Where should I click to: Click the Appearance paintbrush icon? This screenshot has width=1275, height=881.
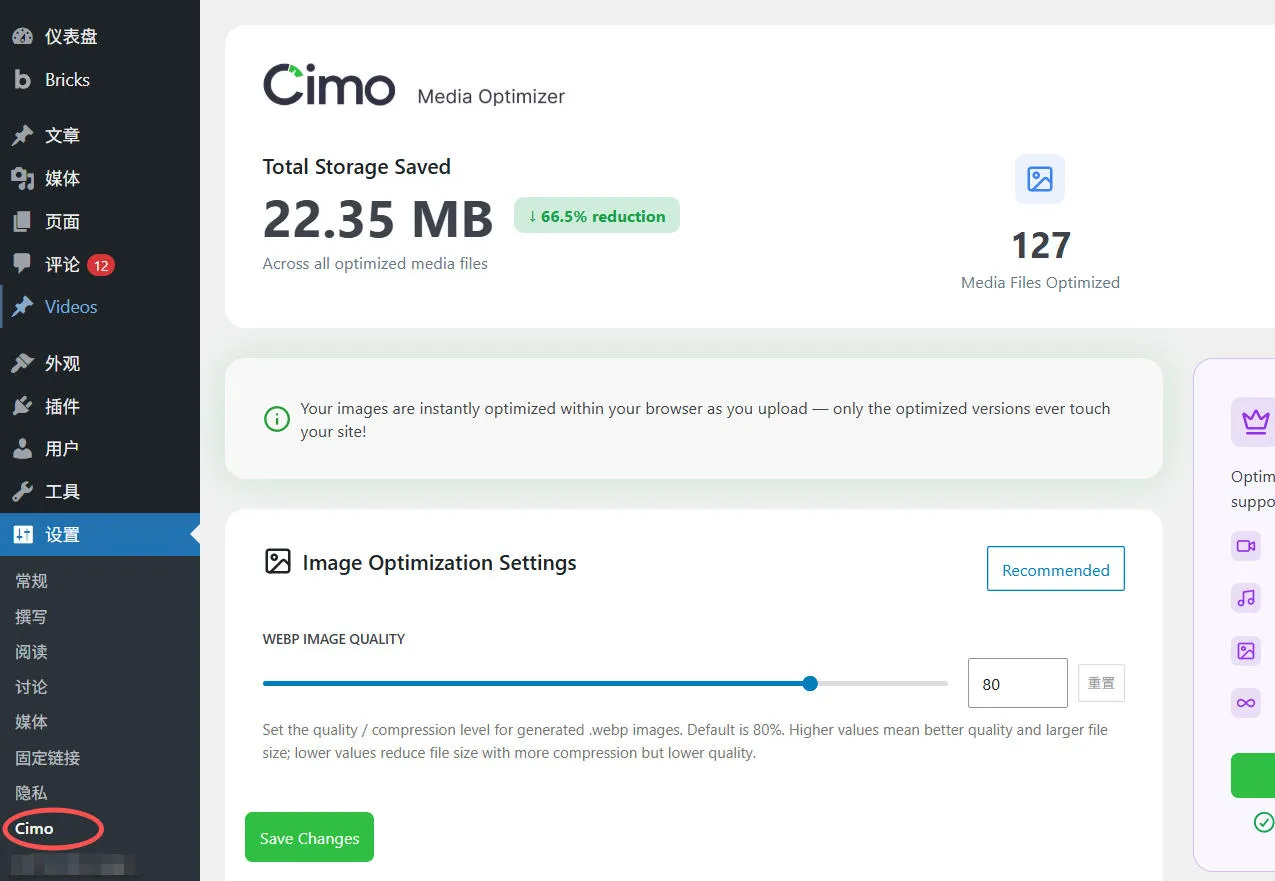coord(22,364)
